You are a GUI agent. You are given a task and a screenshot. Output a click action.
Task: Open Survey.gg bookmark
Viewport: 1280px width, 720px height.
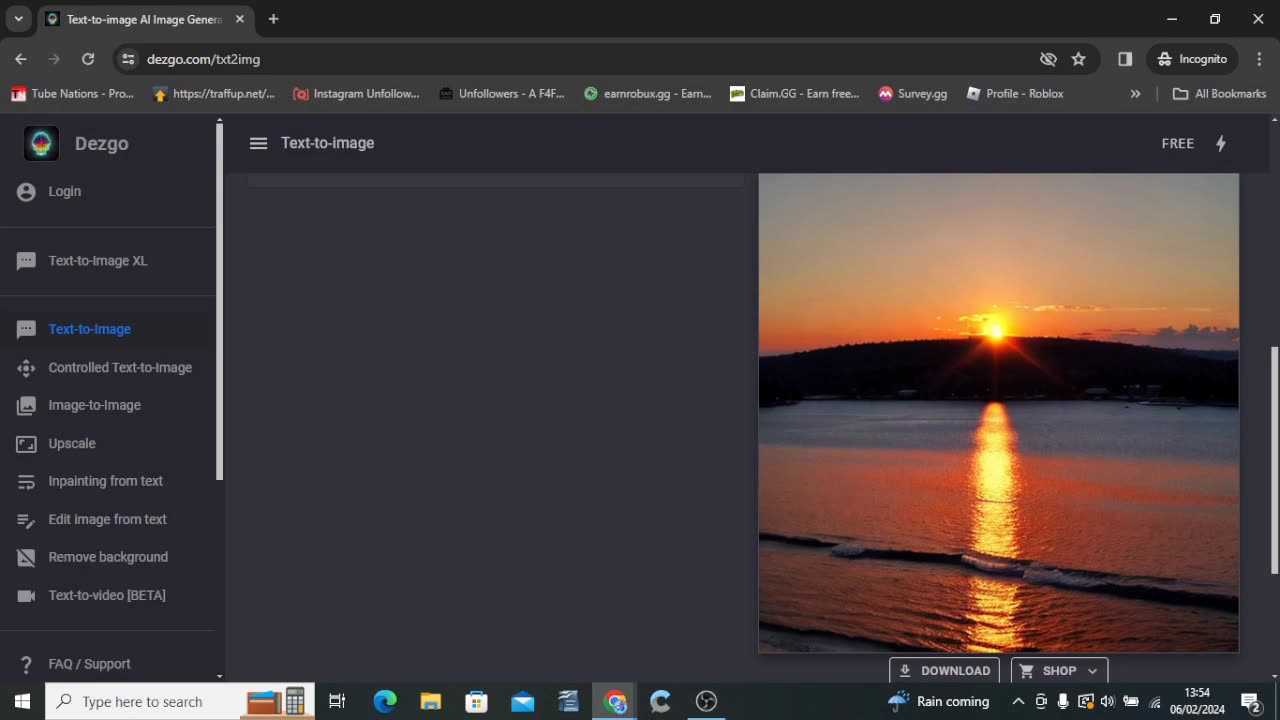click(x=912, y=94)
